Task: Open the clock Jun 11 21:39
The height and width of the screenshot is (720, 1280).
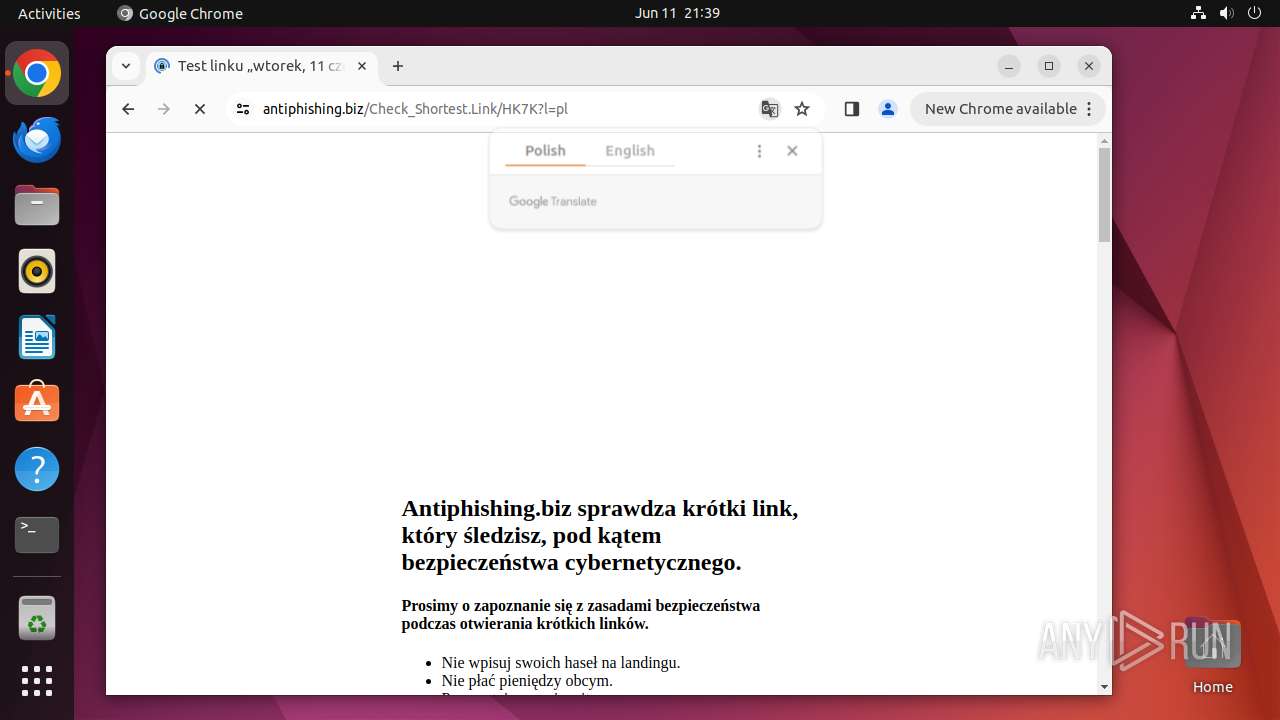Action: 677,13
